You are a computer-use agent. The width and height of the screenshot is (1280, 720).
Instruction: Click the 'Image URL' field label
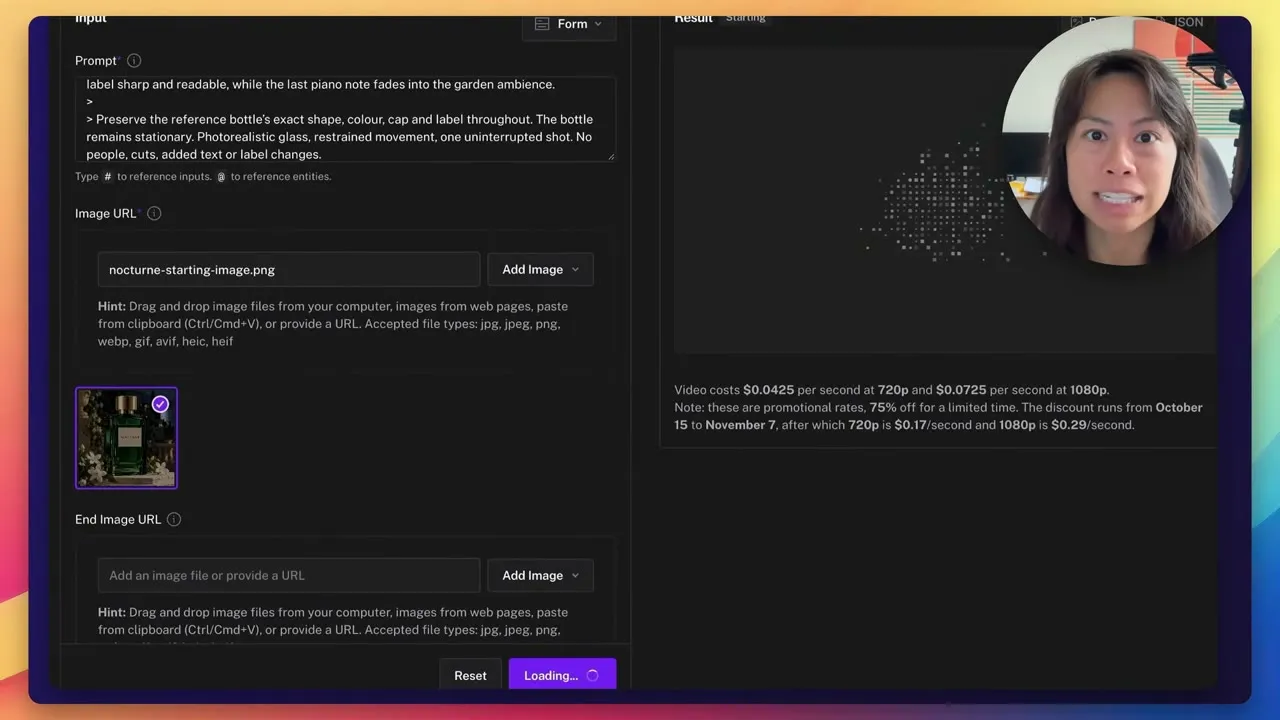[x=105, y=214]
